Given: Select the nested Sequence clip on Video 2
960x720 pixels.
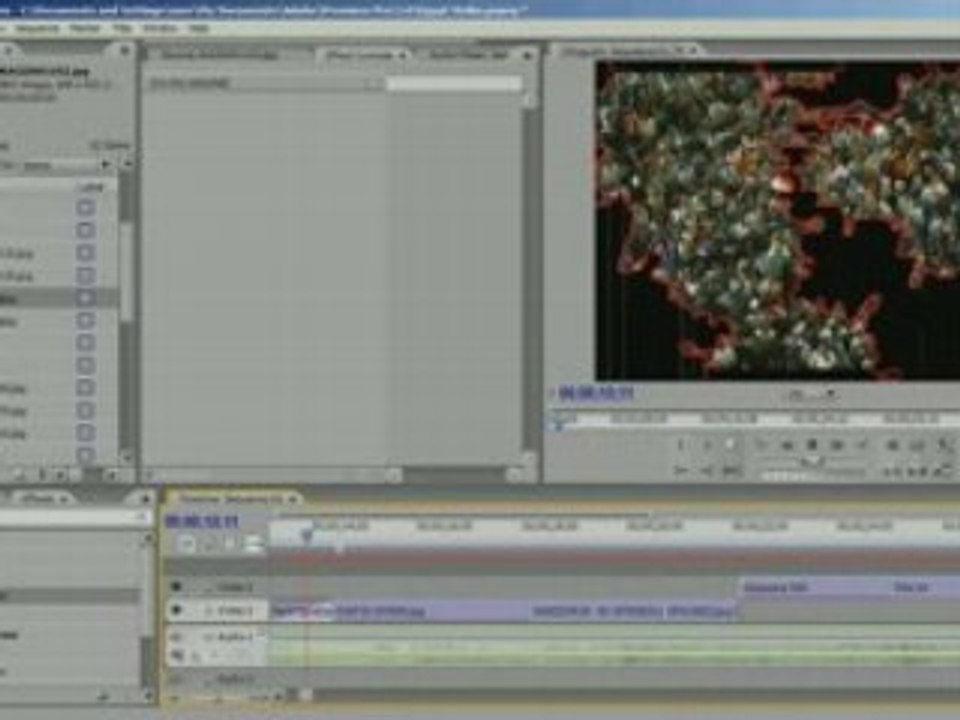Looking at the screenshot, I should pos(816,588).
